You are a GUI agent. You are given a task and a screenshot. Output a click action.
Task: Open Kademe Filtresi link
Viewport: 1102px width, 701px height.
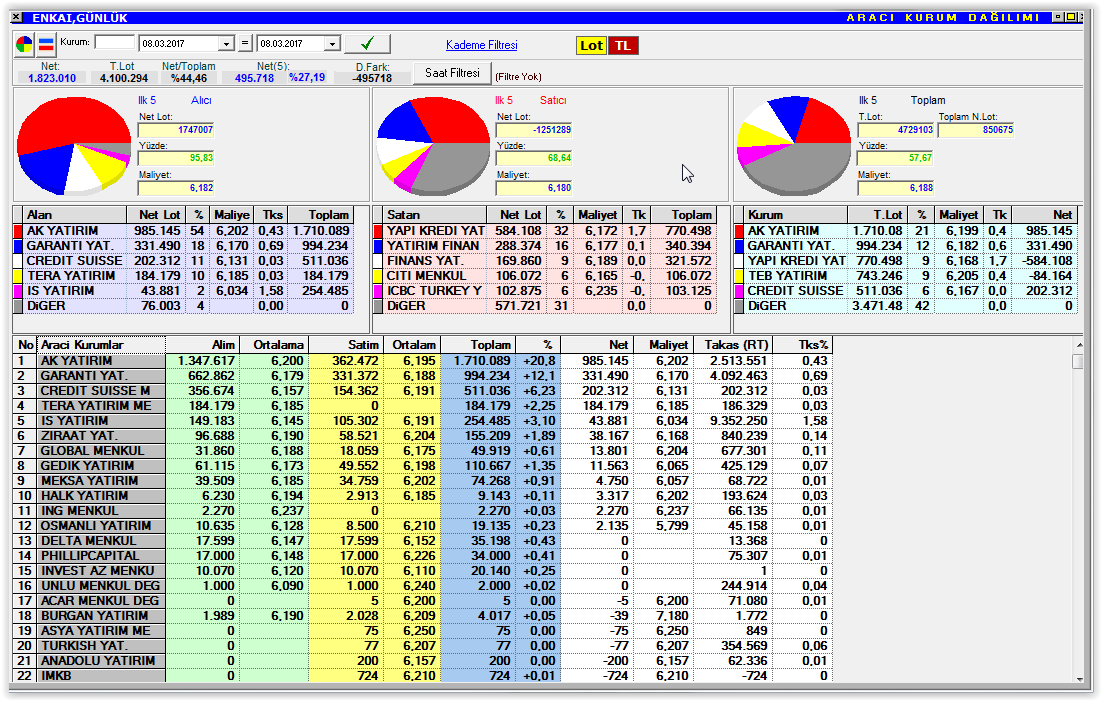(x=481, y=45)
